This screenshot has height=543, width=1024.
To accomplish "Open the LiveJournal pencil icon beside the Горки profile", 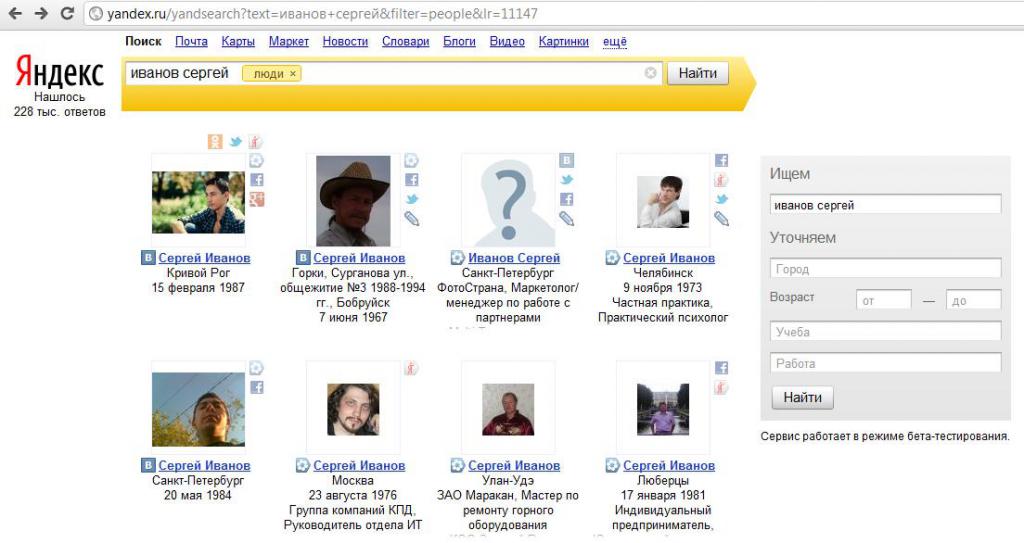I will point(411,219).
